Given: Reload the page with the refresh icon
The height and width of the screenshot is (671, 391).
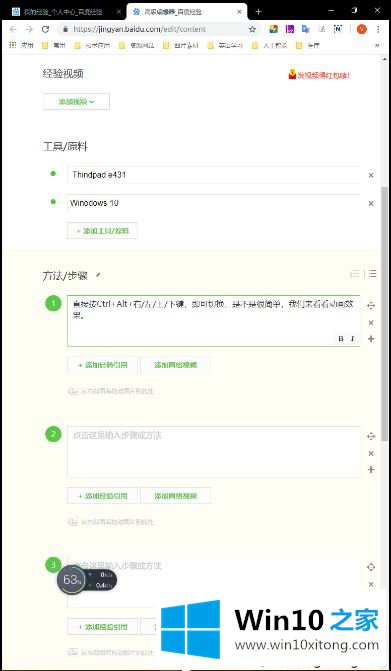Looking at the screenshot, I should 45,29.
